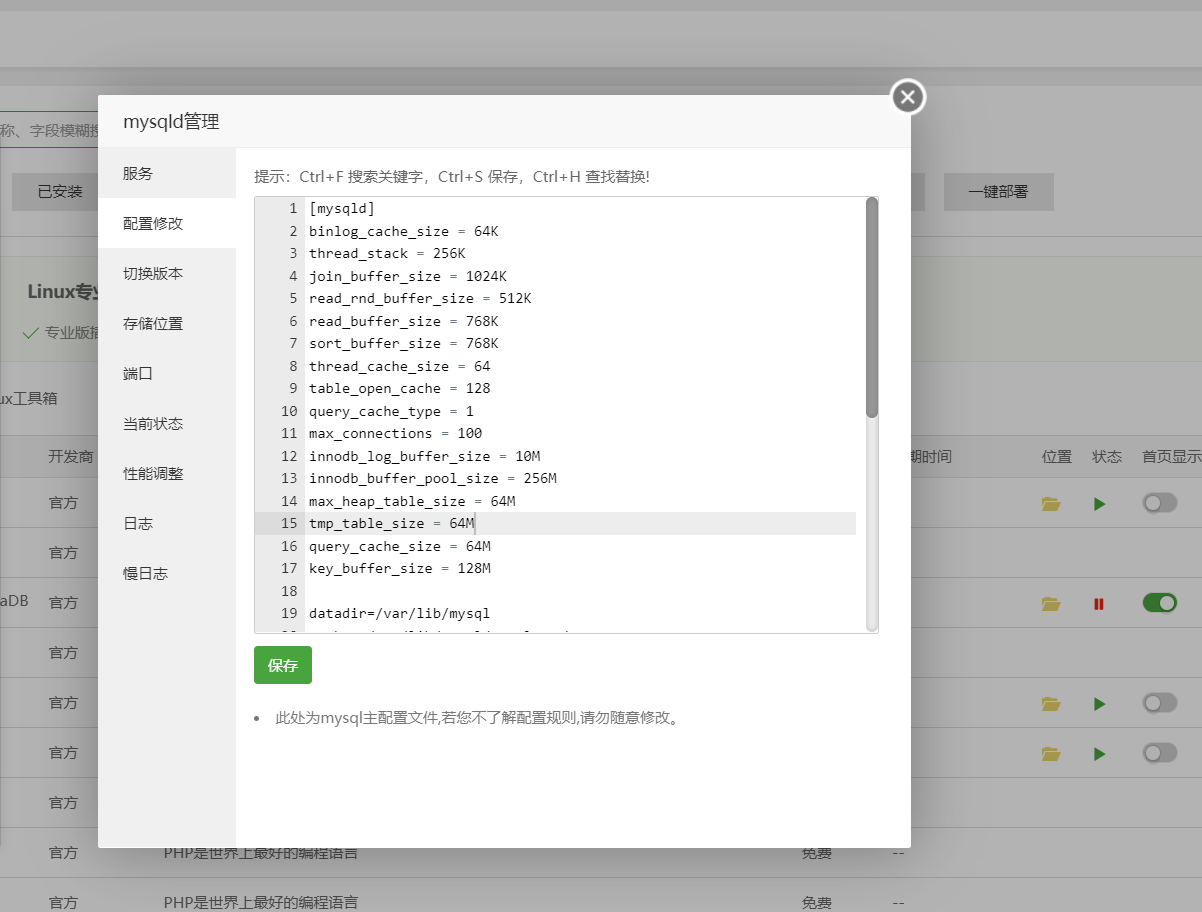Click line number 18 in the editor gutter
Screen dimensions: 1202x912
tap(289, 591)
